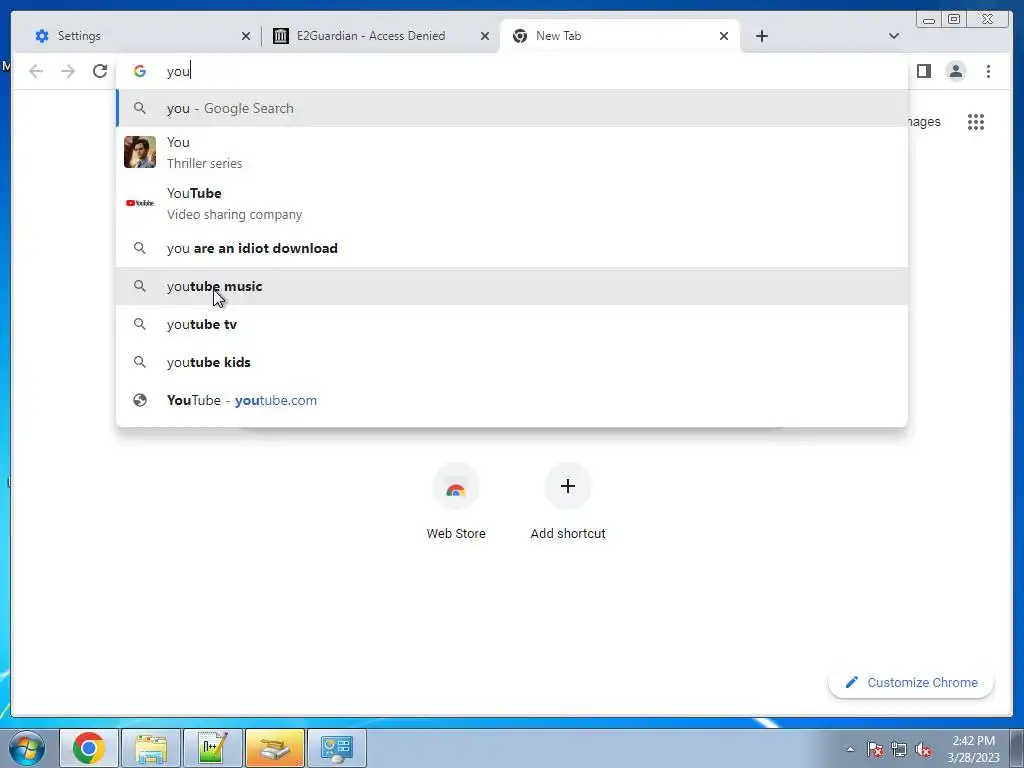This screenshot has height=768, width=1024.
Task: Open the profile avatar menu
Action: pos(955,71)
